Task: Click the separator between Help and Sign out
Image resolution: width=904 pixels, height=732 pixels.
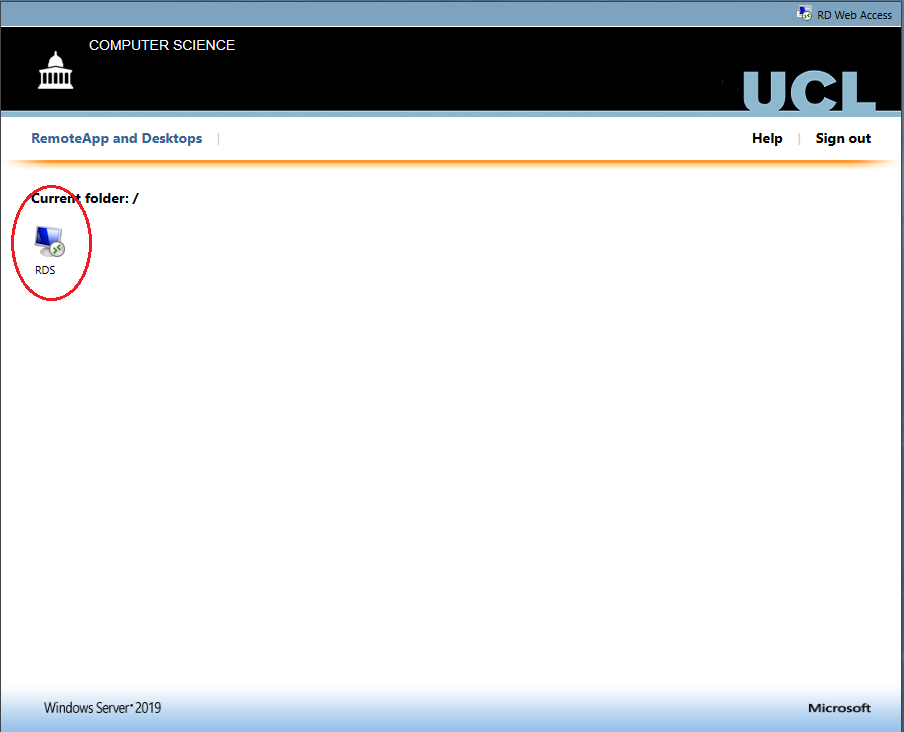Action: coord(799,139)
